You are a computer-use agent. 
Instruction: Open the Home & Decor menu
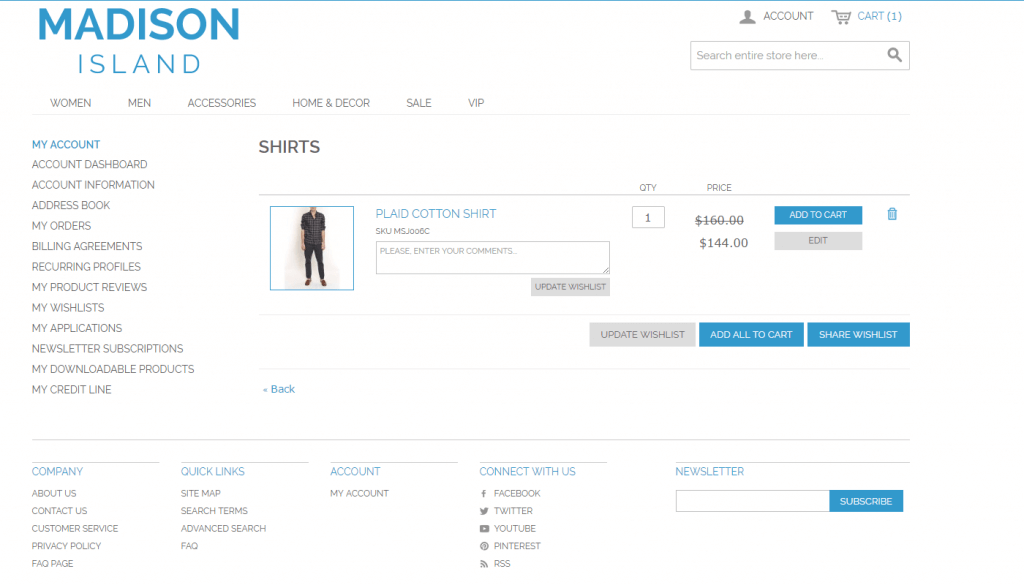(331, 103)
